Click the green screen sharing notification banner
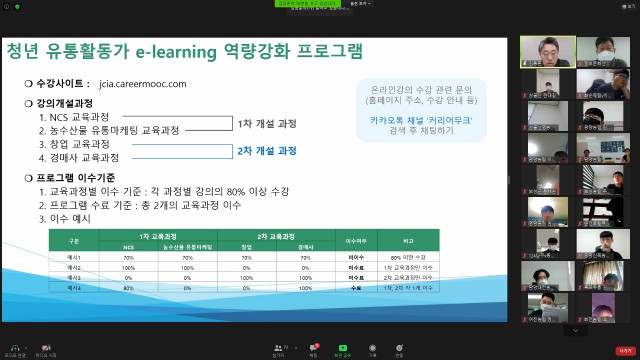 308,3
